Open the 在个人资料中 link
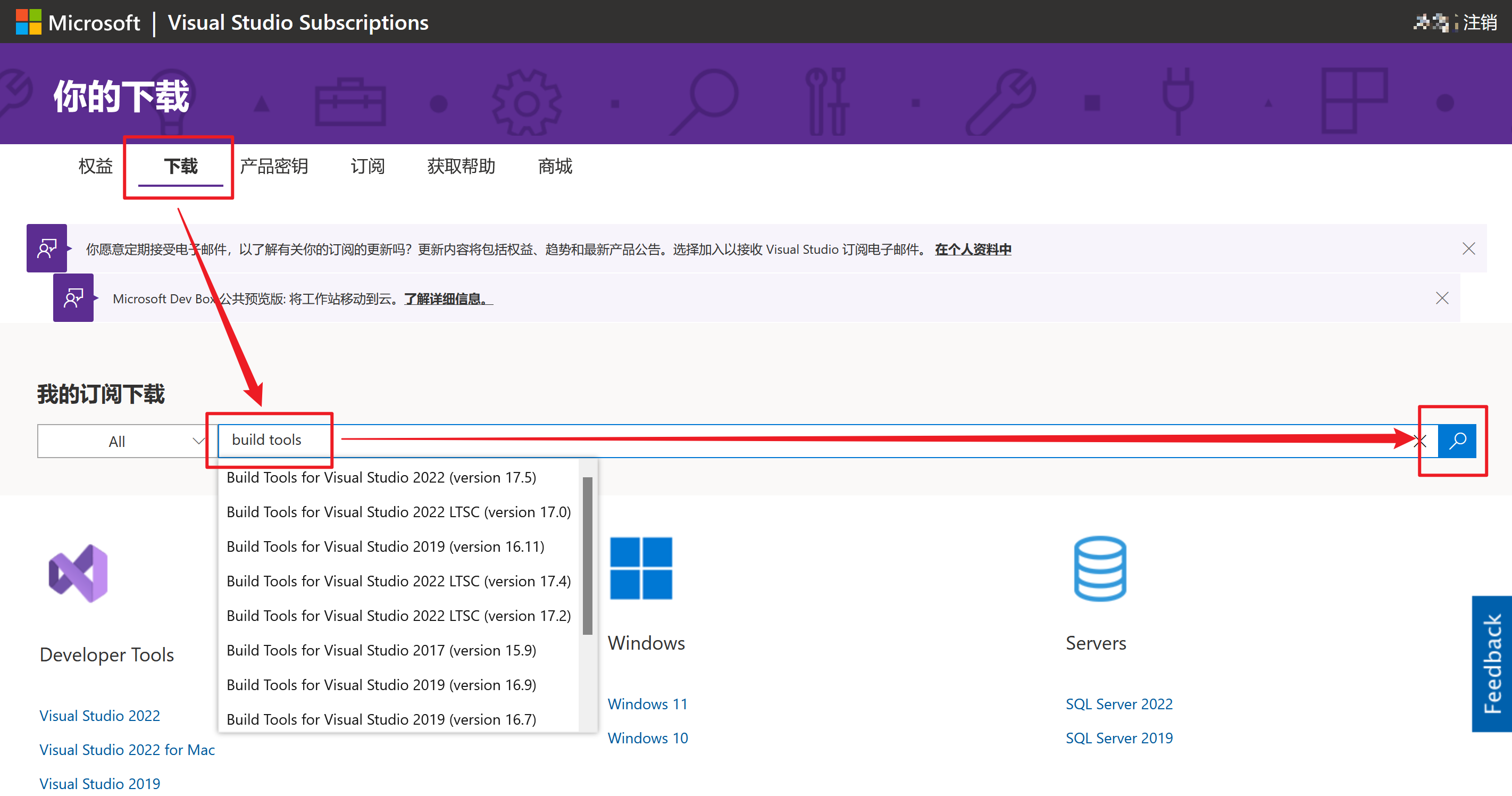The width and height of the screenshot is (1512, 796). (973, 250)
